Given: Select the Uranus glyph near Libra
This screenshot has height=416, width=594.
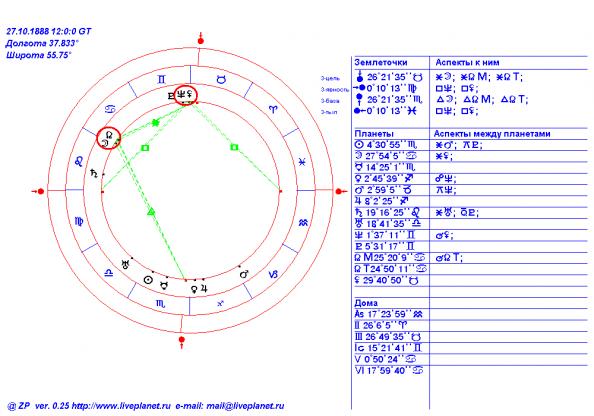Looking at the screenshot, I should pyautogui.click(x=125, y=264).
